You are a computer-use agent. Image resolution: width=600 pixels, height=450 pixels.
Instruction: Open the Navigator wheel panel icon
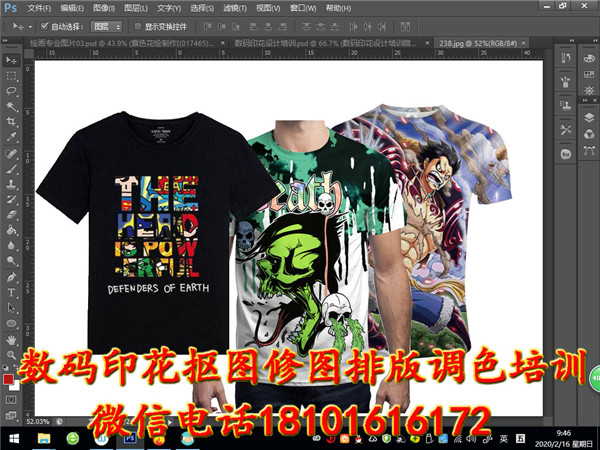[589, 90]
